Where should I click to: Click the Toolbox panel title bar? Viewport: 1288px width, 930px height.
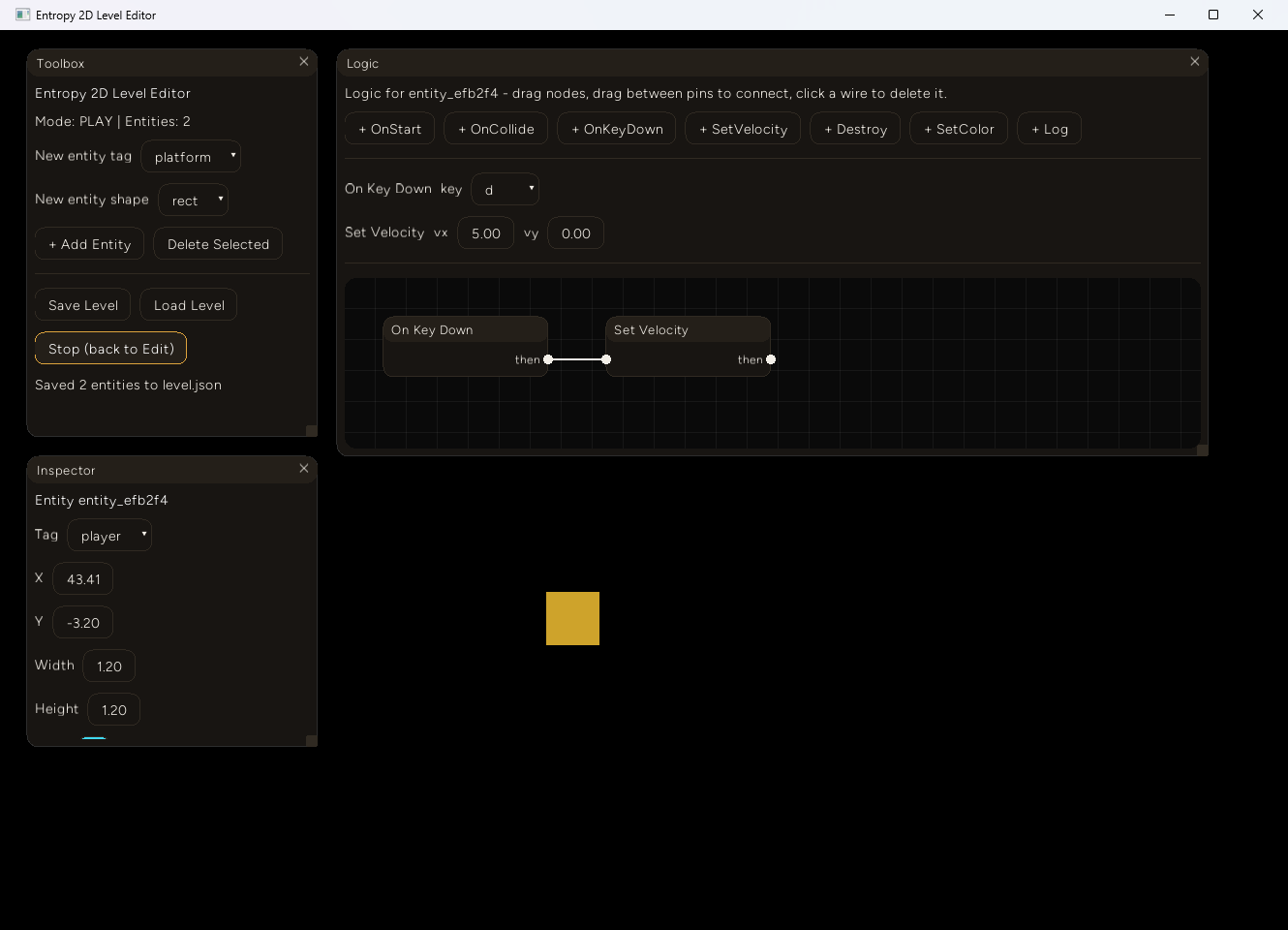coord(171,63)
